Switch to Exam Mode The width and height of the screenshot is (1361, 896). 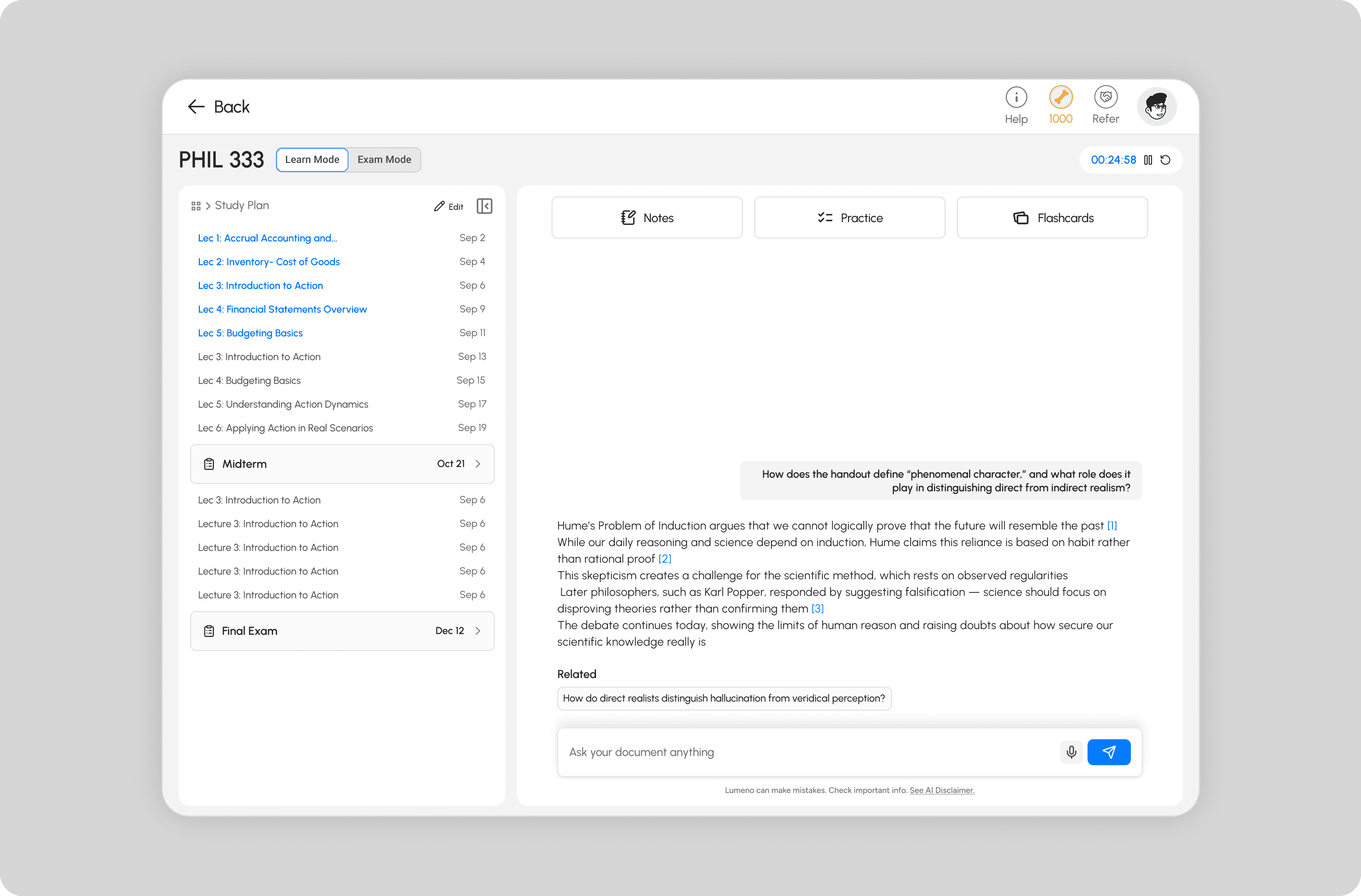tap(384, 160)
